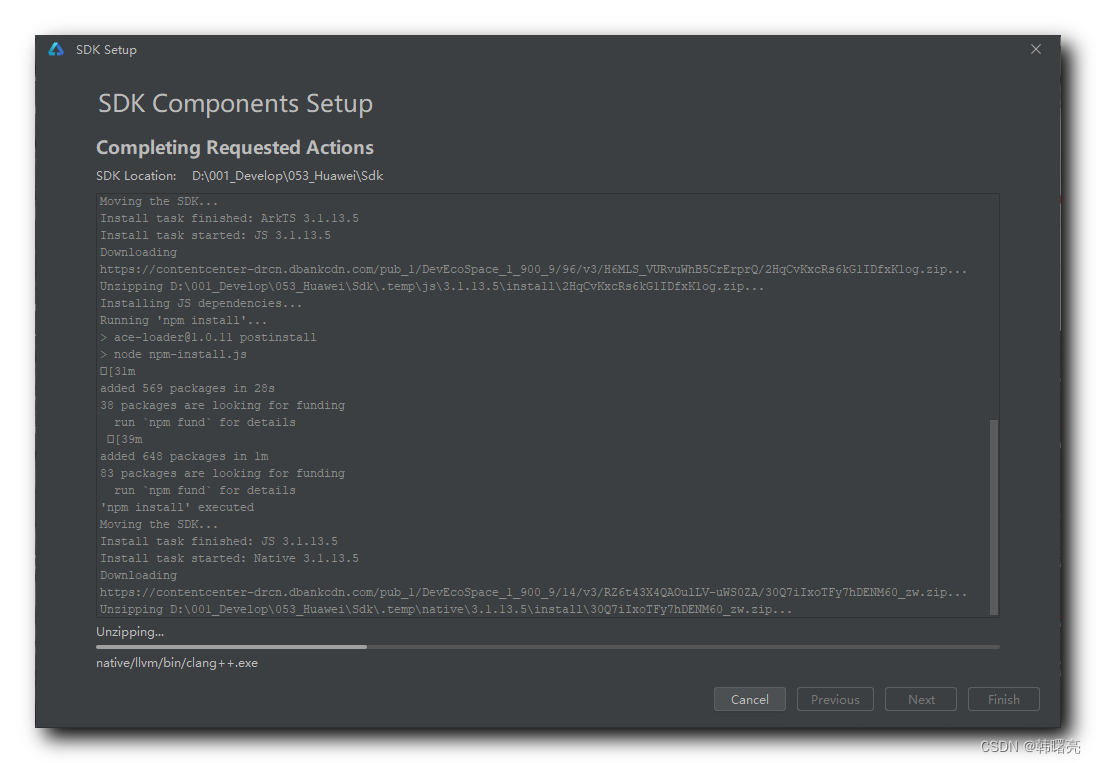The image size is (1096, 763).
Task: Click the unzipping progress bar
Action: 547,647
